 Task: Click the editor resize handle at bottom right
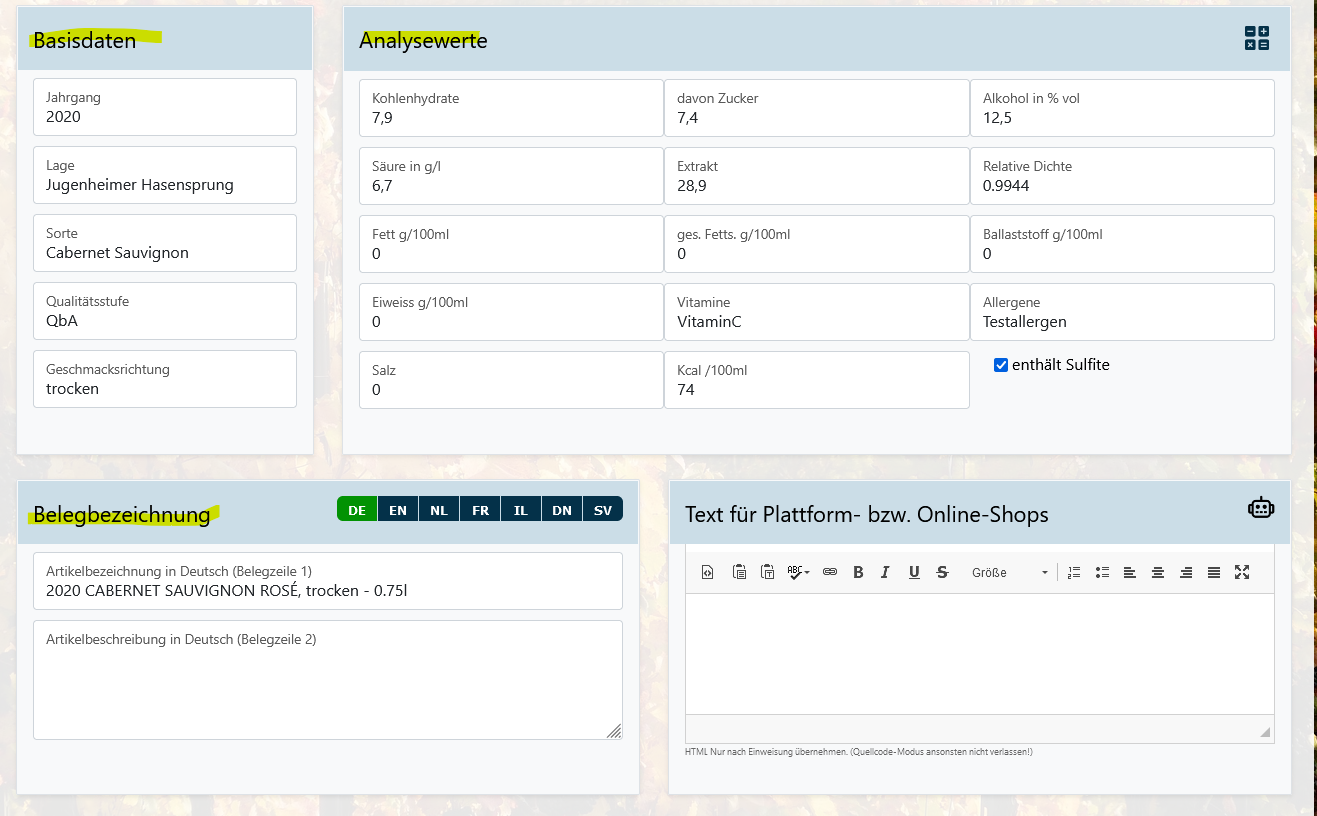pyautogui.click(x=1265, y=732)
